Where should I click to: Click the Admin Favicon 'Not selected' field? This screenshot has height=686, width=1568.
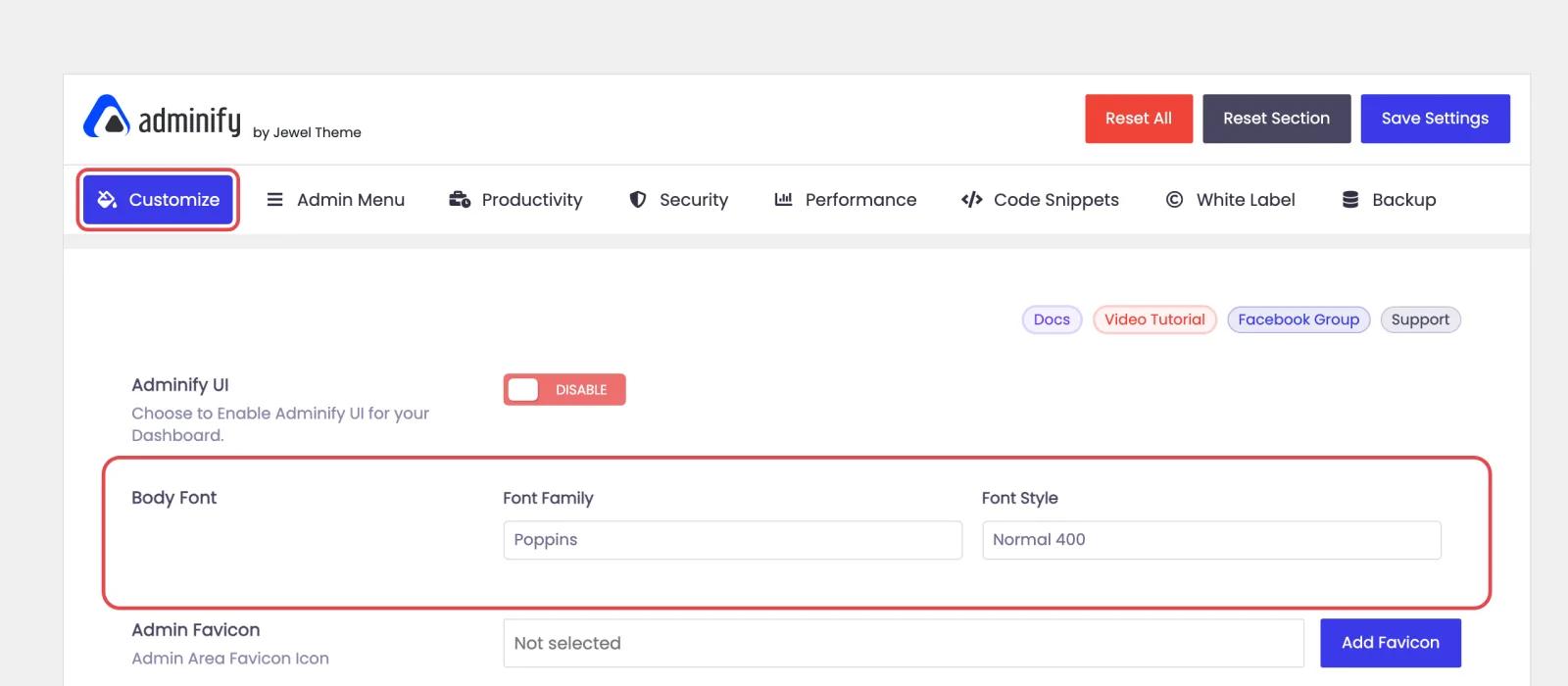[904, 643]
